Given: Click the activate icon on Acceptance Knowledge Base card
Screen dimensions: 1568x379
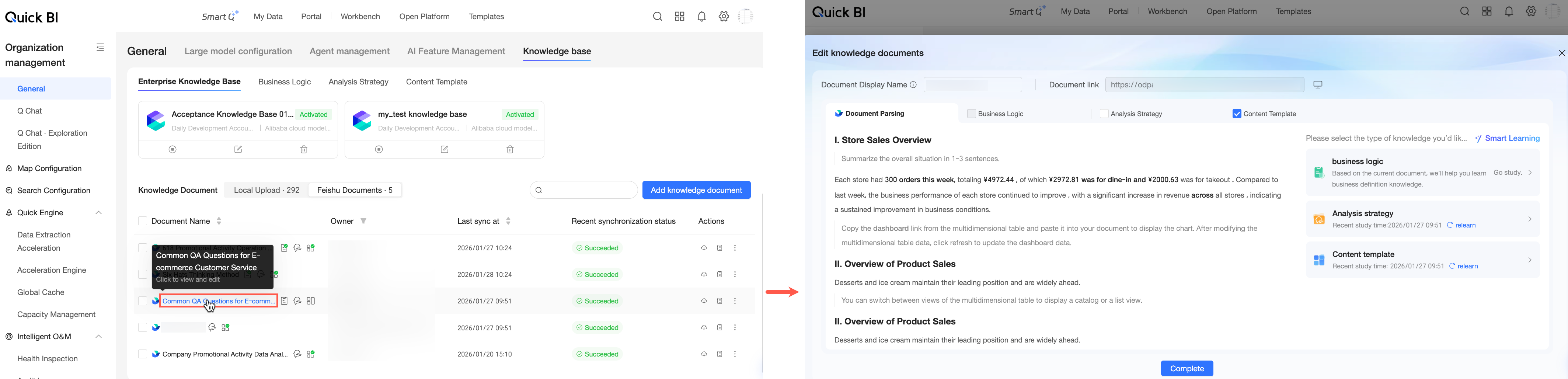Looking at the screenshot, I should pos(173,150).
